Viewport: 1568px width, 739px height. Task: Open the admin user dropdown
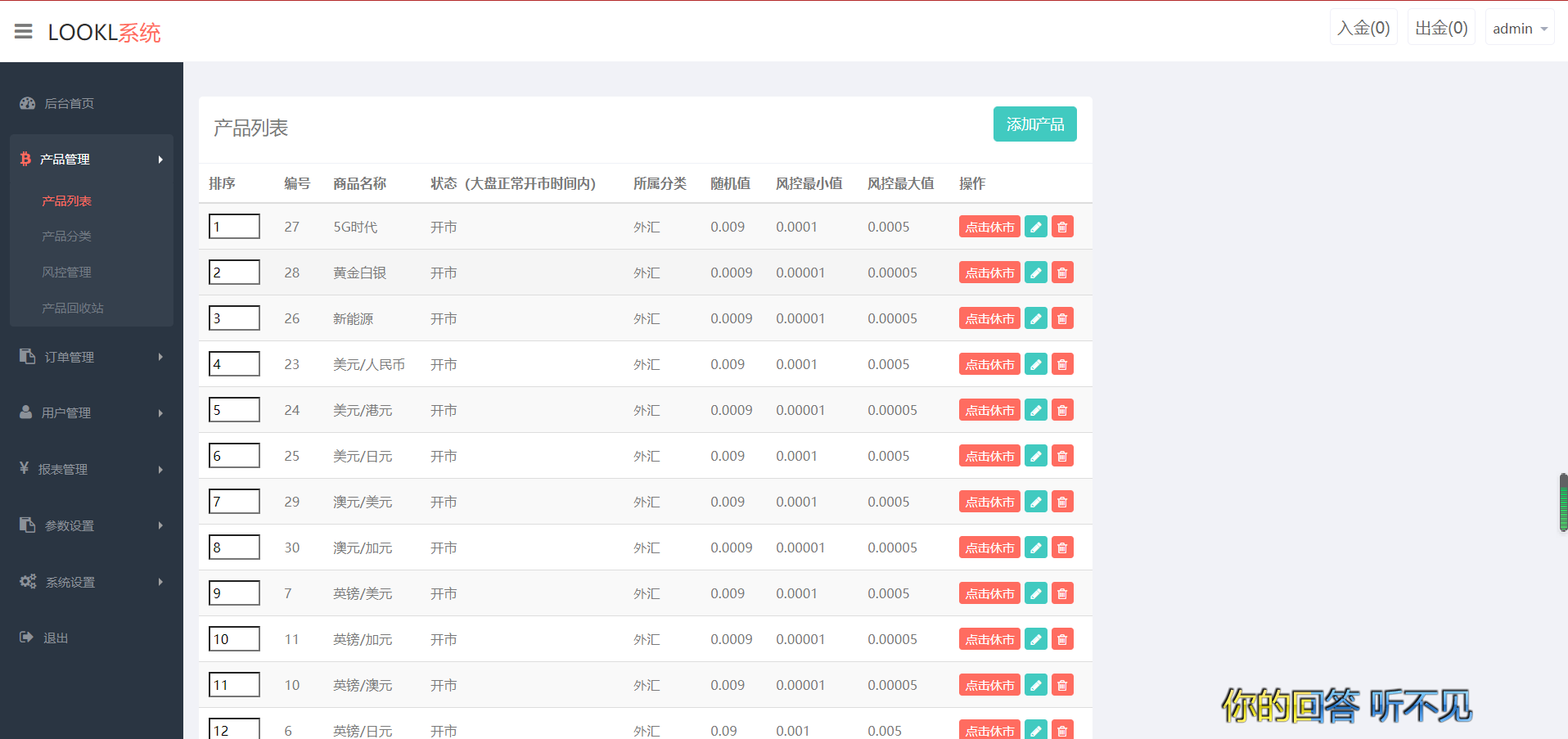click(1519, 29)
